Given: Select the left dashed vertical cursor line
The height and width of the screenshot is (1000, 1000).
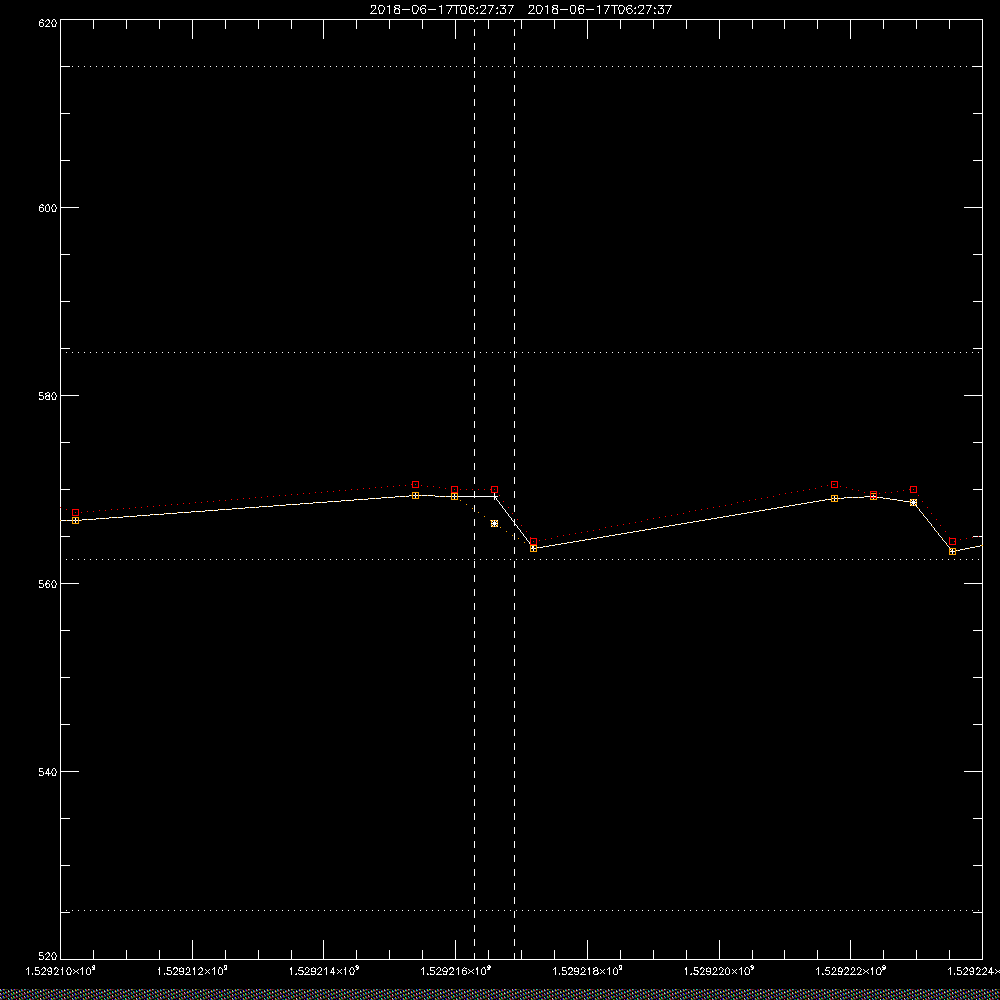Looking at the screenshot, I should click(474, 489).
